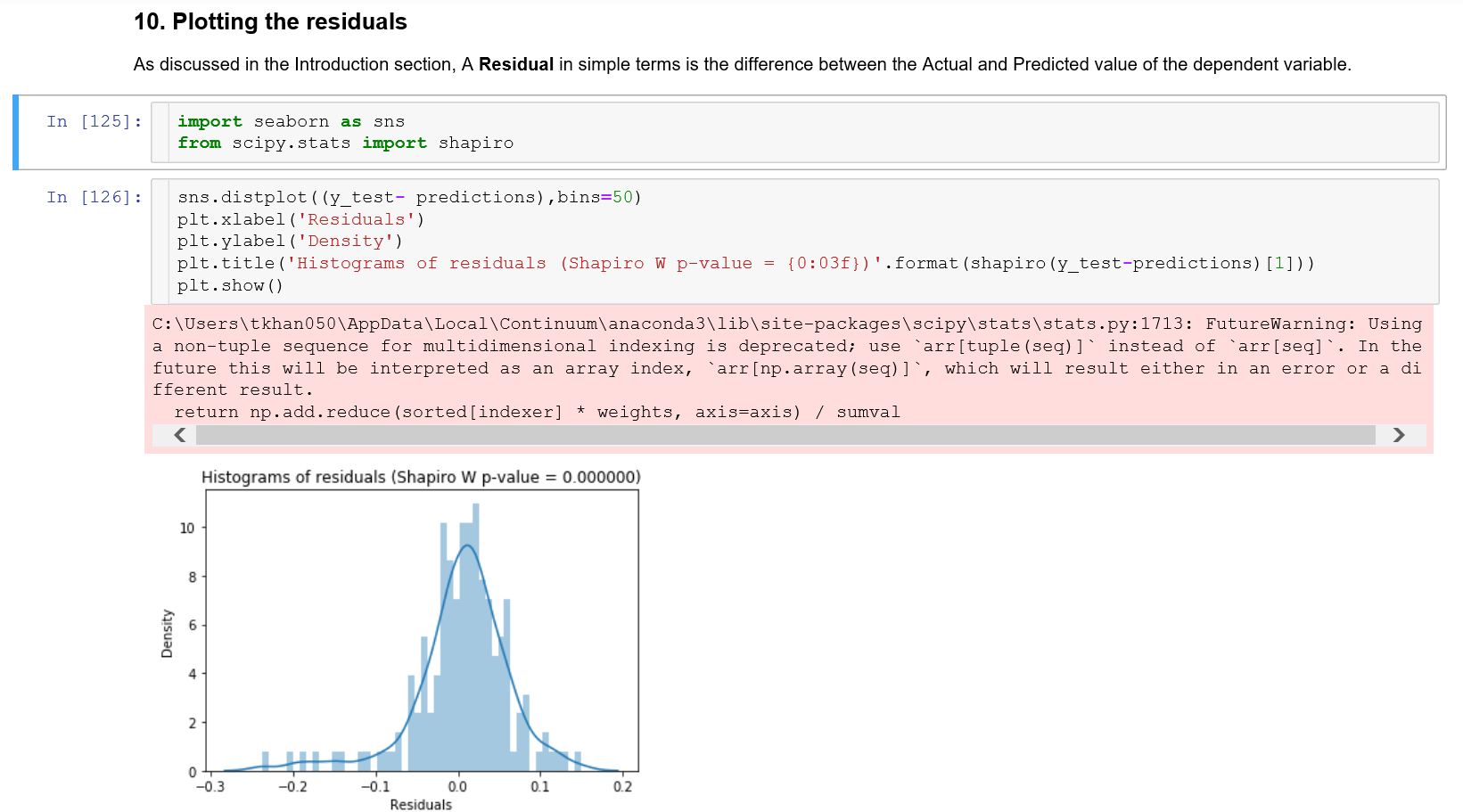
Task: Click the plt.show() line
Action: coord(230,285)
